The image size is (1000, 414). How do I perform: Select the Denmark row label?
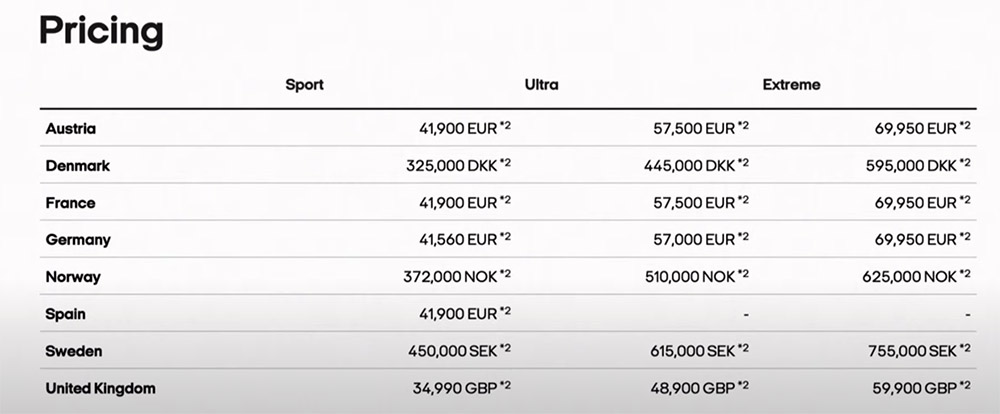click(x=78, y=166)
